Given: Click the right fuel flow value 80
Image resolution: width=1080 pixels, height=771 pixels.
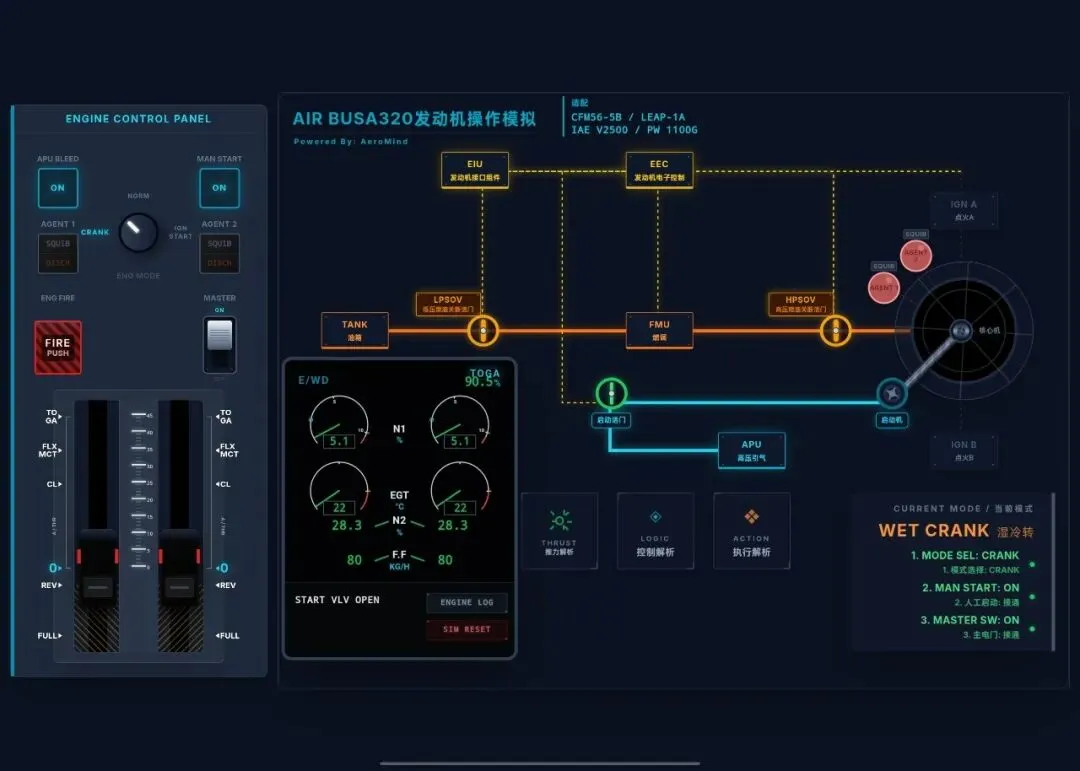Looking at the screenshot, I should tap(446, 560).
